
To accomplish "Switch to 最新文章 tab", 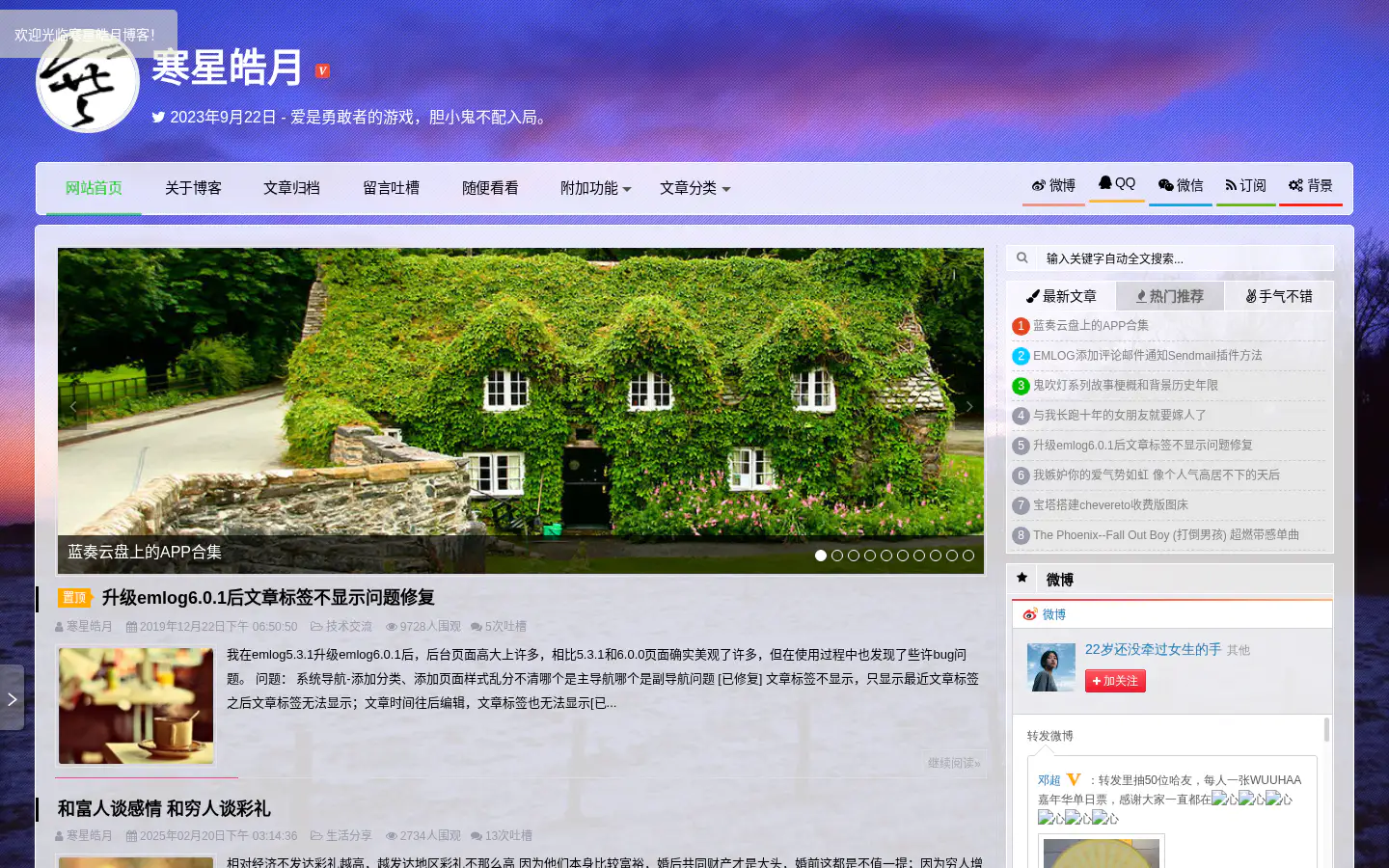I will tap(1061, 296).
